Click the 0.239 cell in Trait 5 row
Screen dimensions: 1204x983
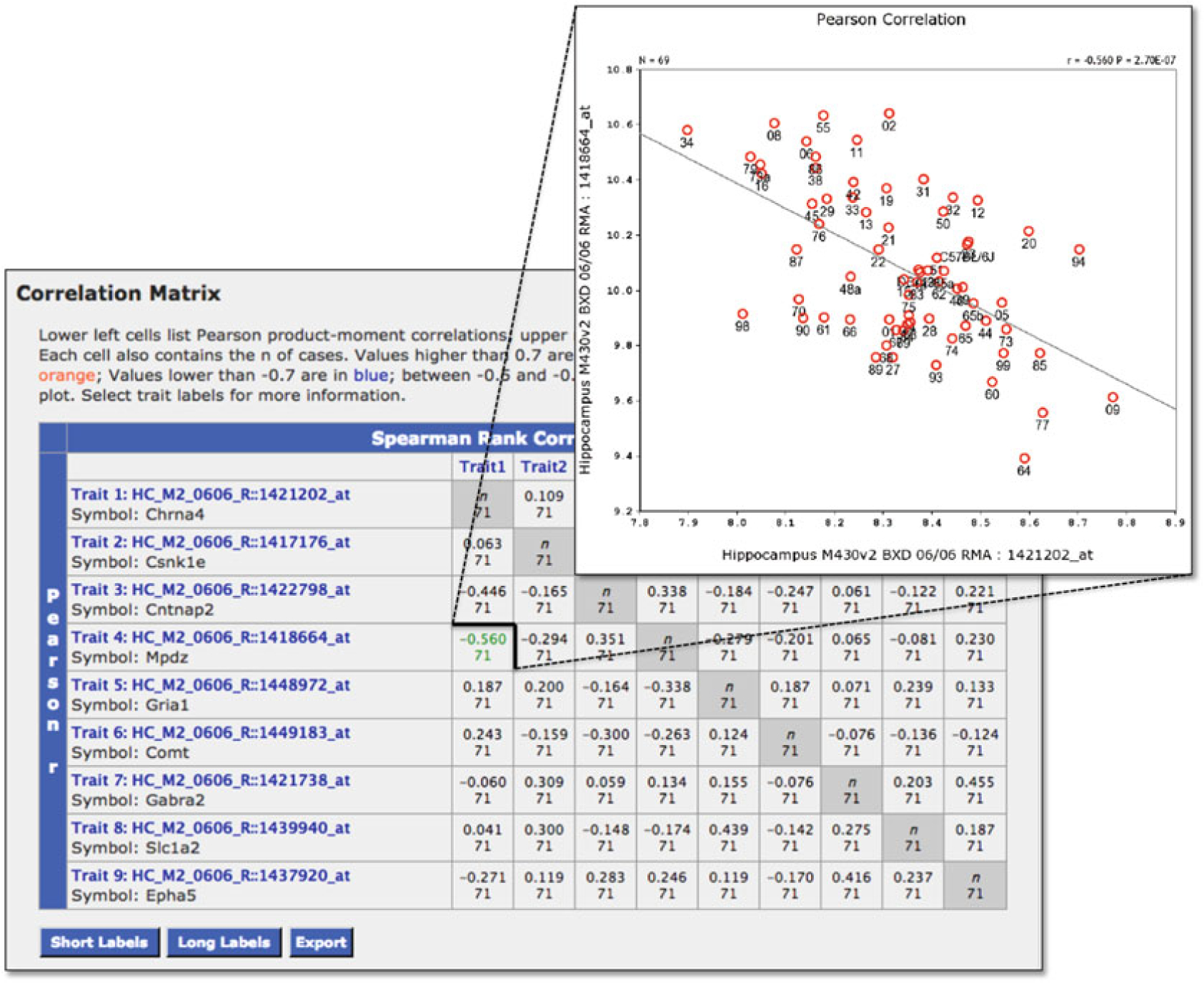(x=913, y=695)
